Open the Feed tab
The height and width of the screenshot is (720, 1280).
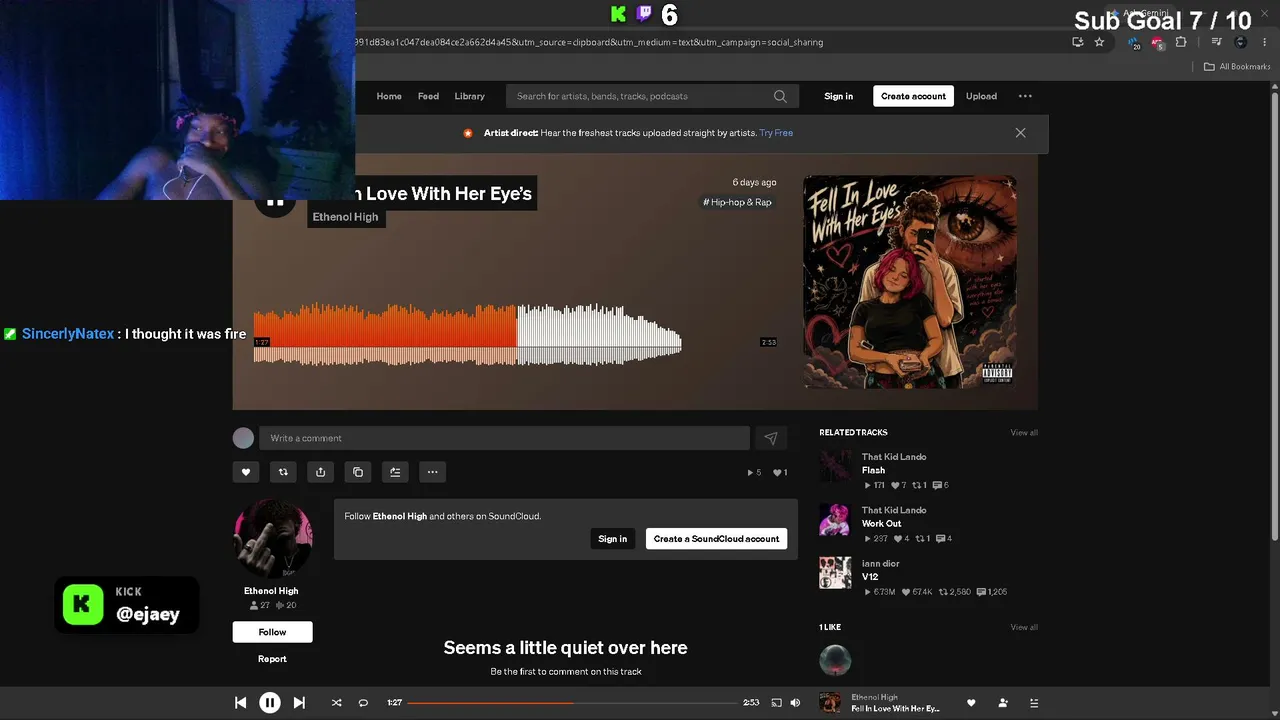tap(428, 96)
